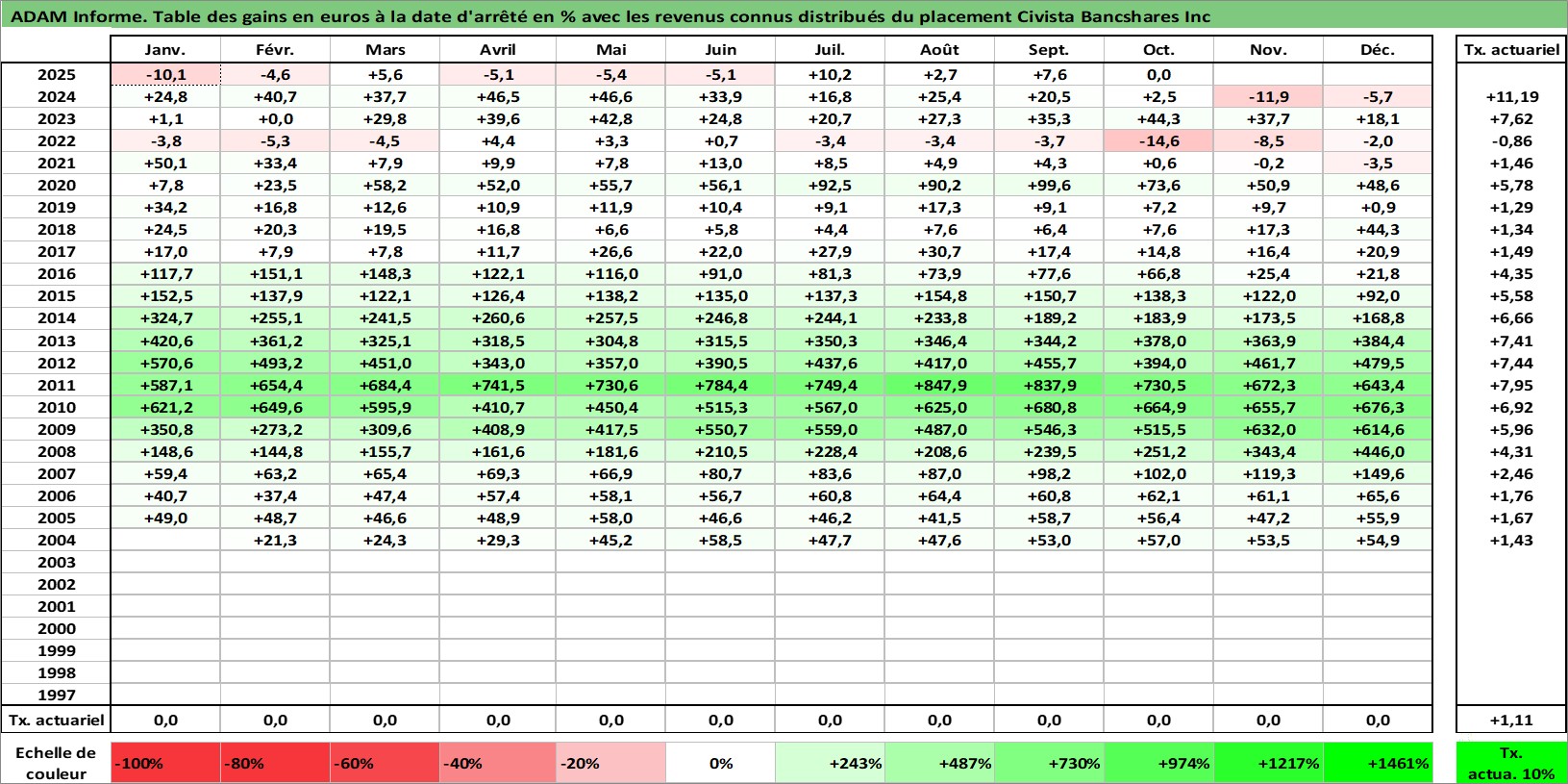Click cell +784,4 for June 2011
1568x784 pixels.
tap(720, 385)
